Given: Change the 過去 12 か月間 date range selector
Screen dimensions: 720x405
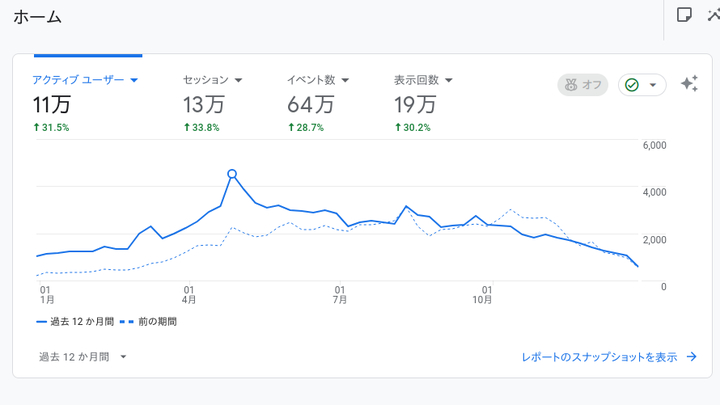Looking at the screenshot, I should (x=83, y=357).
